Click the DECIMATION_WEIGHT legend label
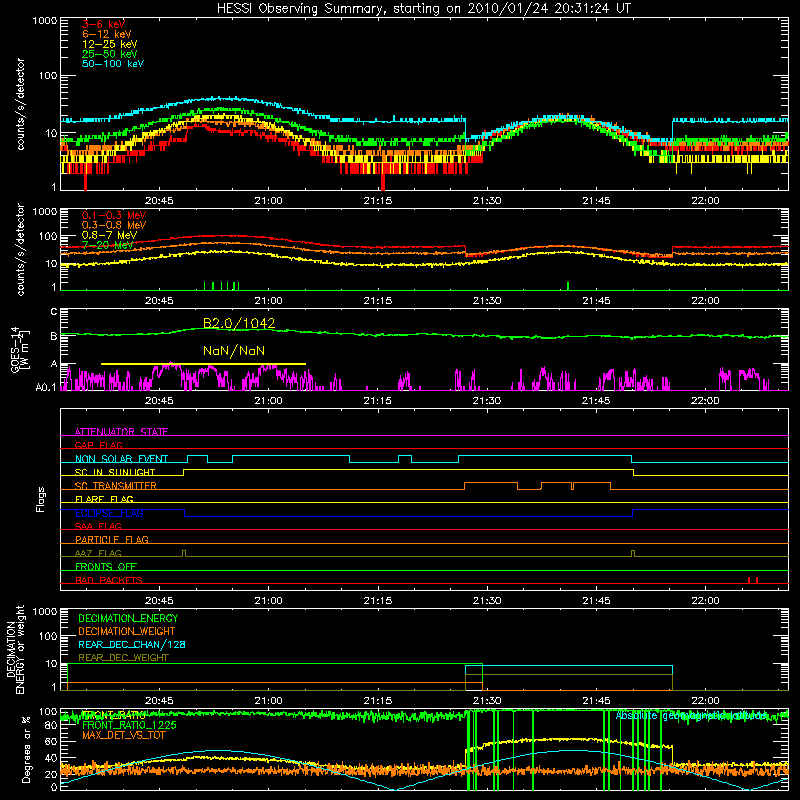800x800 pixels. [x=127, y=631]
